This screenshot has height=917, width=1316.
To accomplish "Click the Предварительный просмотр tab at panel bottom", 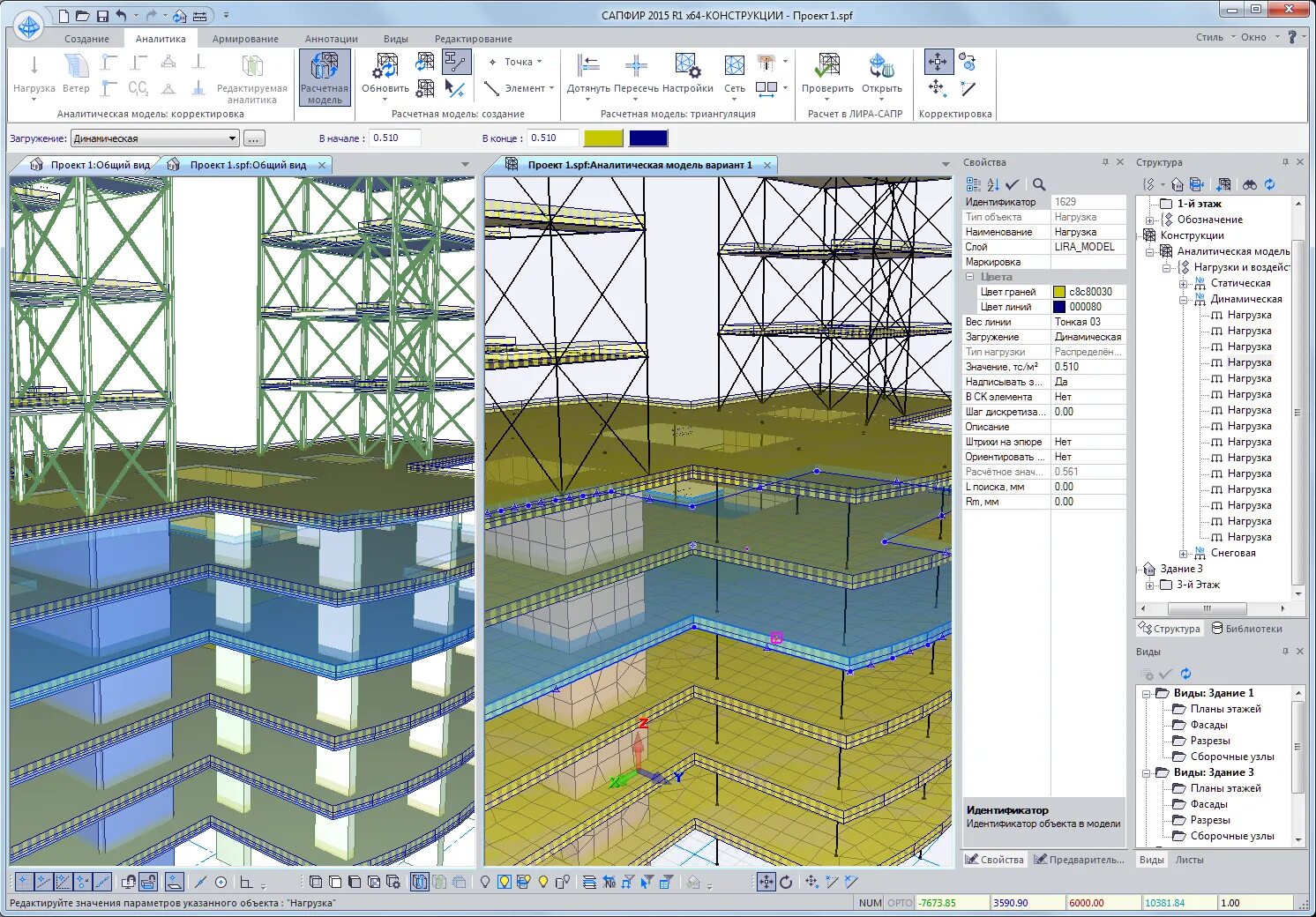I will (x=1080, y=860).
